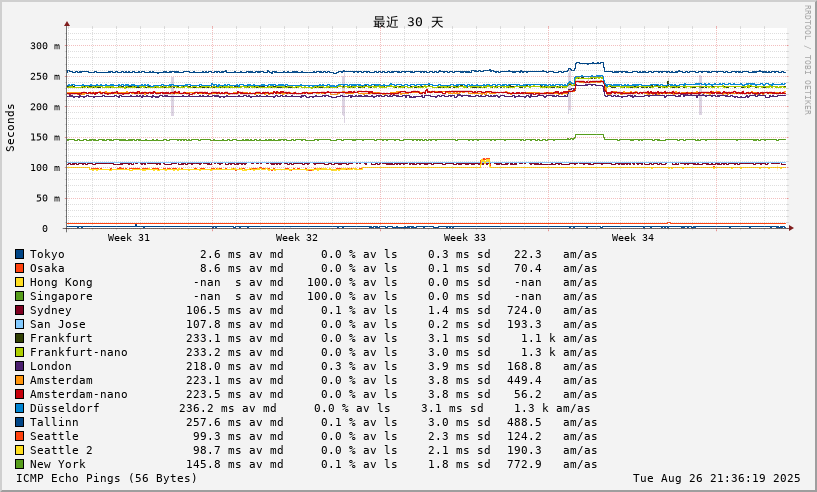Click Tallinn median value 257.6 ms
This screenshot has height=492, width=817.
214,423
